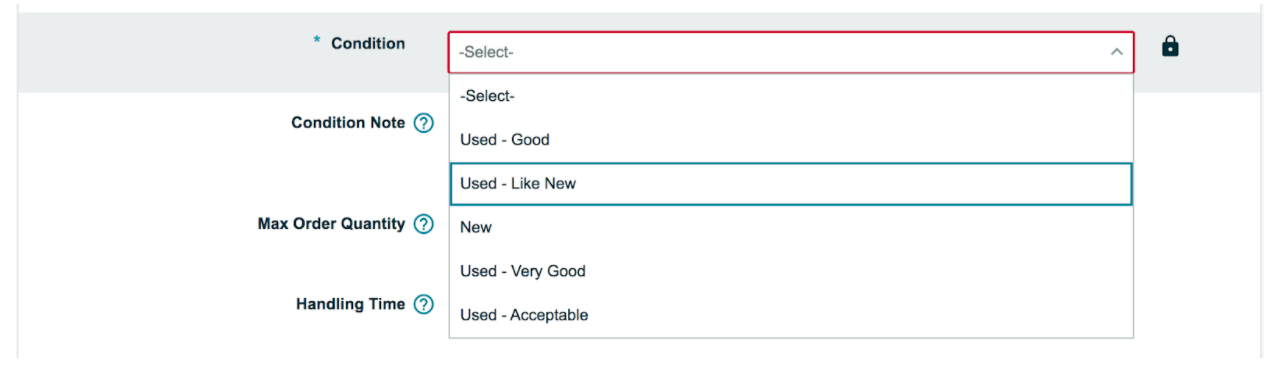Click the Handling Time label text
This screenshot has height=380, width=1276.
coord(350,304)
